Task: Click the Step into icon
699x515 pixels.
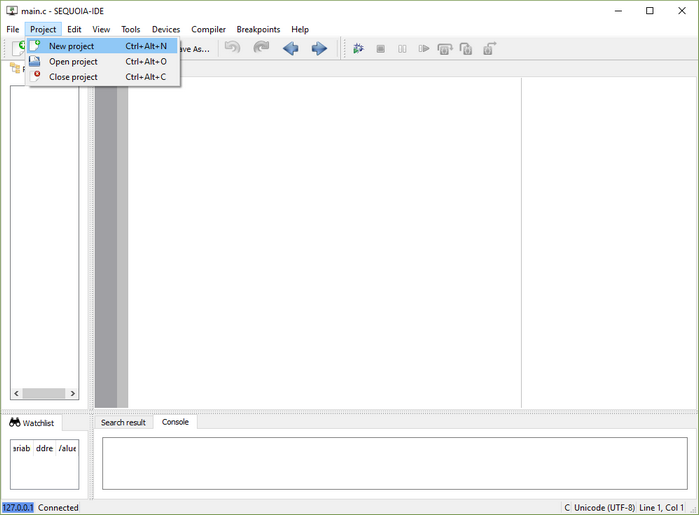Action: [466, 49]
